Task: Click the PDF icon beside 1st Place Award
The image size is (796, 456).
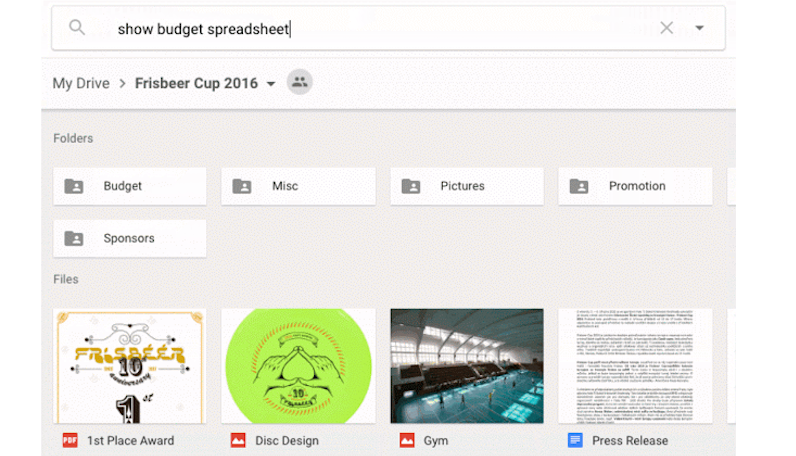Action: pyautogui.click(x=70, y=440)
